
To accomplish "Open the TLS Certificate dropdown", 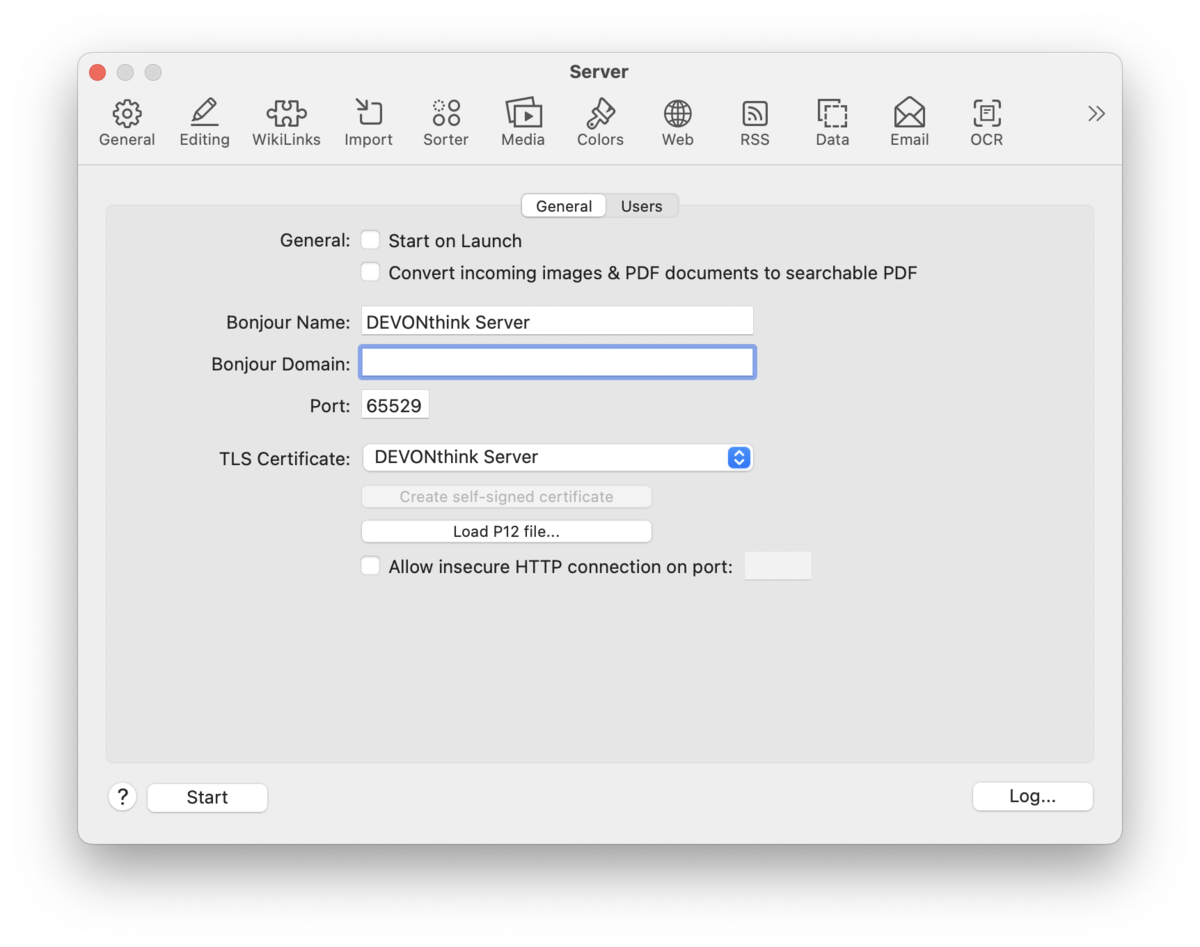I will click(557, 457).
